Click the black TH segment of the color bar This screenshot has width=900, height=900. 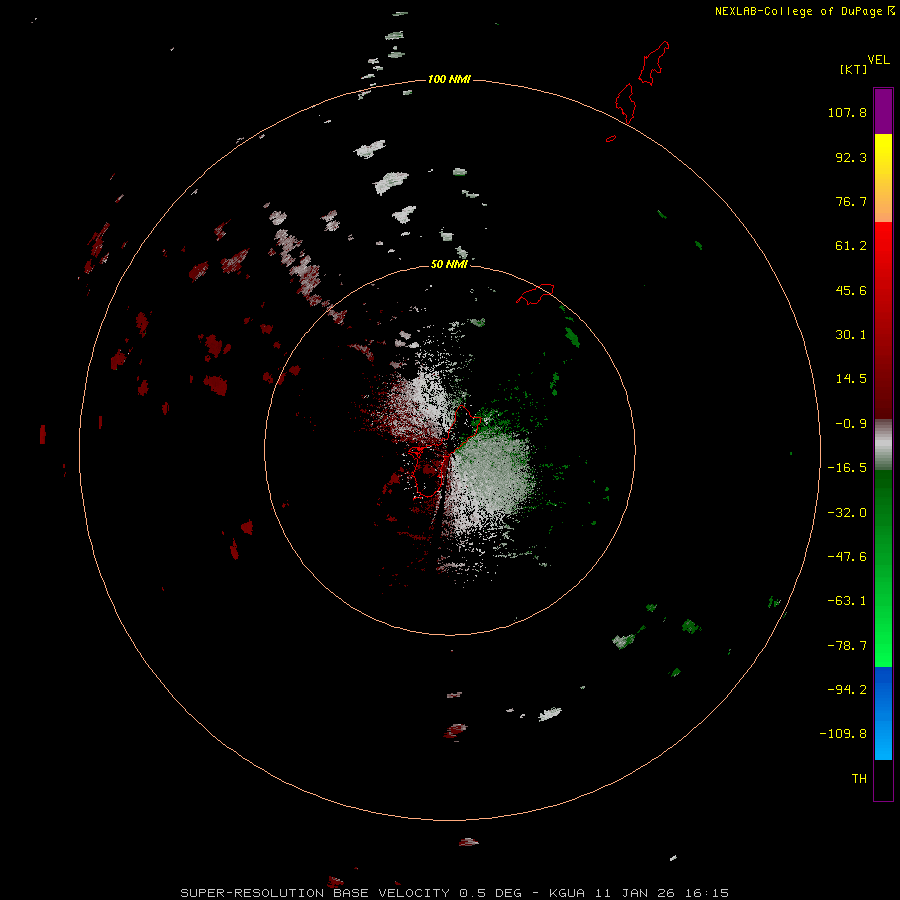click(883, 779)
